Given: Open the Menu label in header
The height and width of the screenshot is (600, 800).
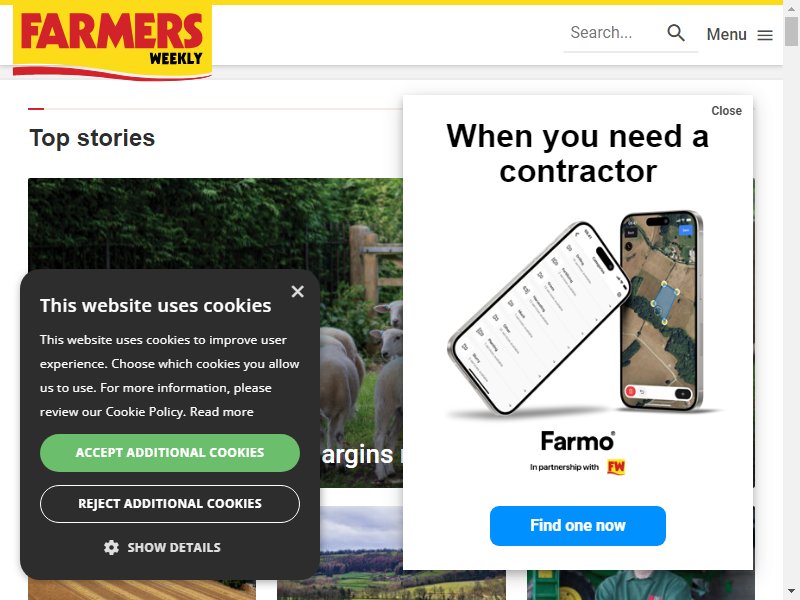Looking at the screenshot, I should [726, 35].
